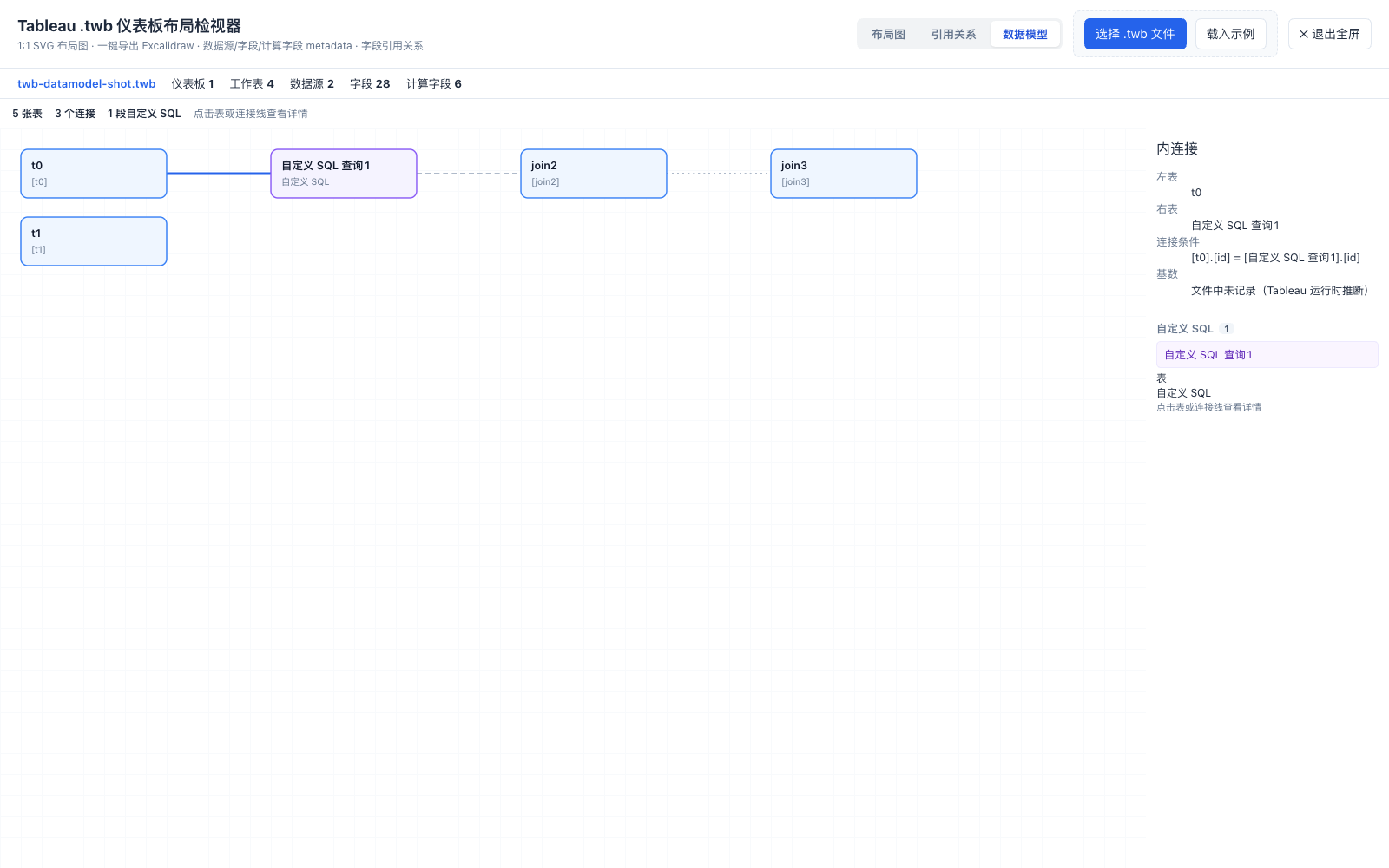Screen dimensions: 1389x868
Task: Click the 文件中未记录 cardinality value
Action: click(1281, 291)
